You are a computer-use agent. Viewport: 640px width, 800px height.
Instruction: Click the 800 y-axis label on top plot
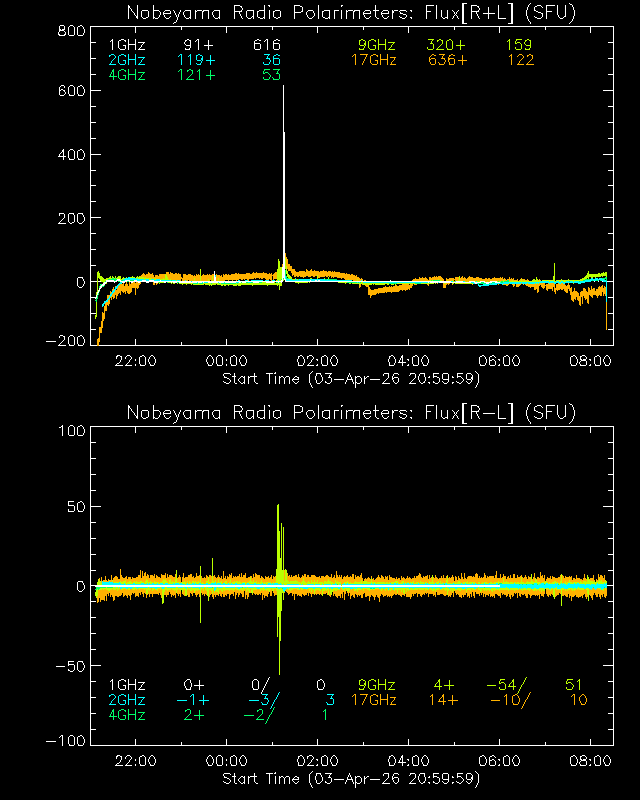tap(69, 30)
